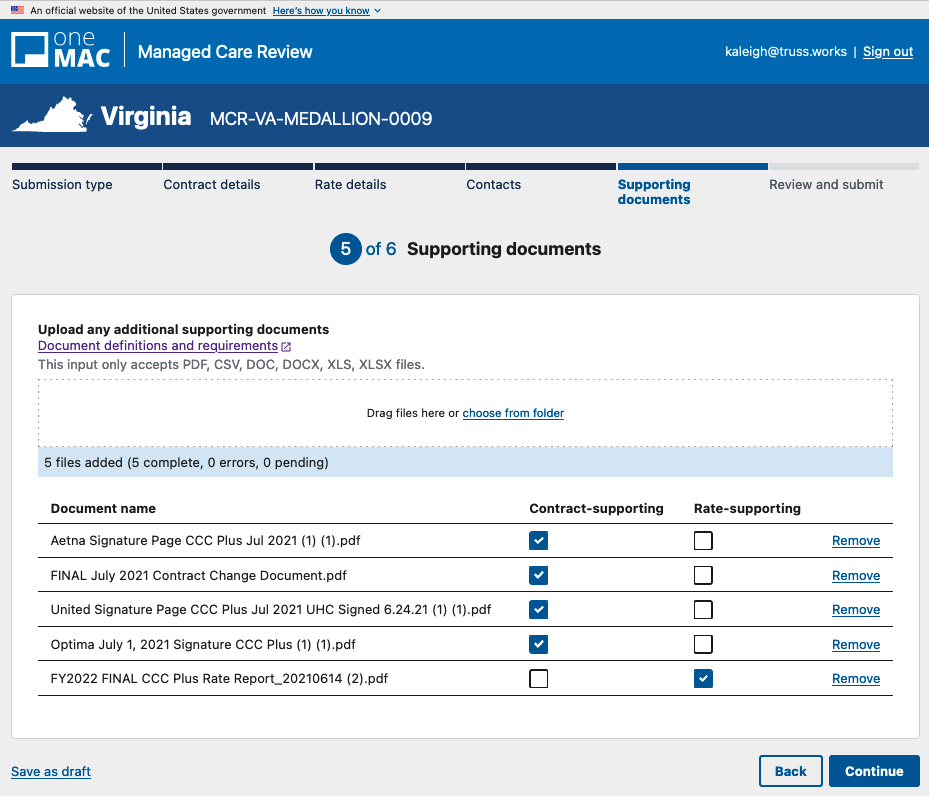Go to the Submission type step

[62, 184]
